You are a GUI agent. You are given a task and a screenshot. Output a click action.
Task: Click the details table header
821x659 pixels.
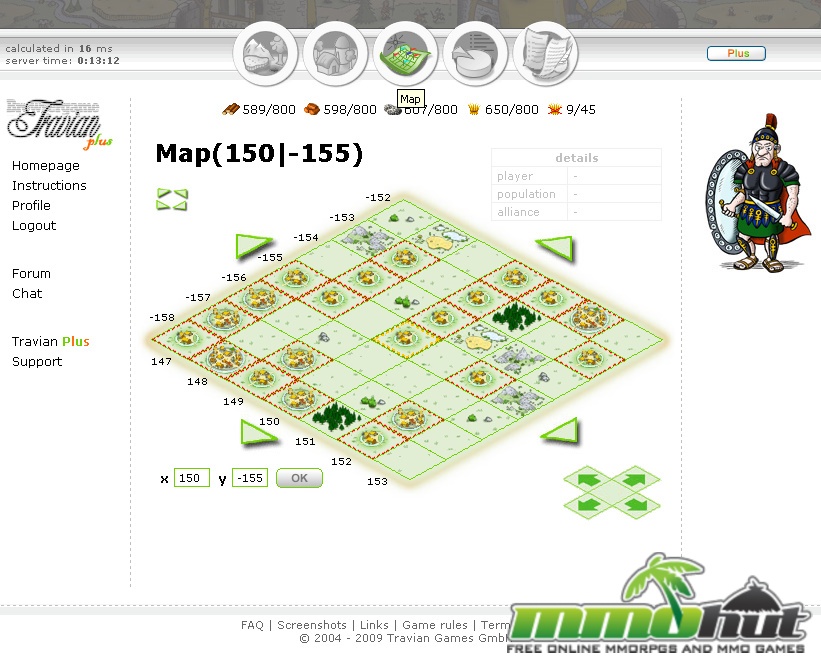click(576, 158)
